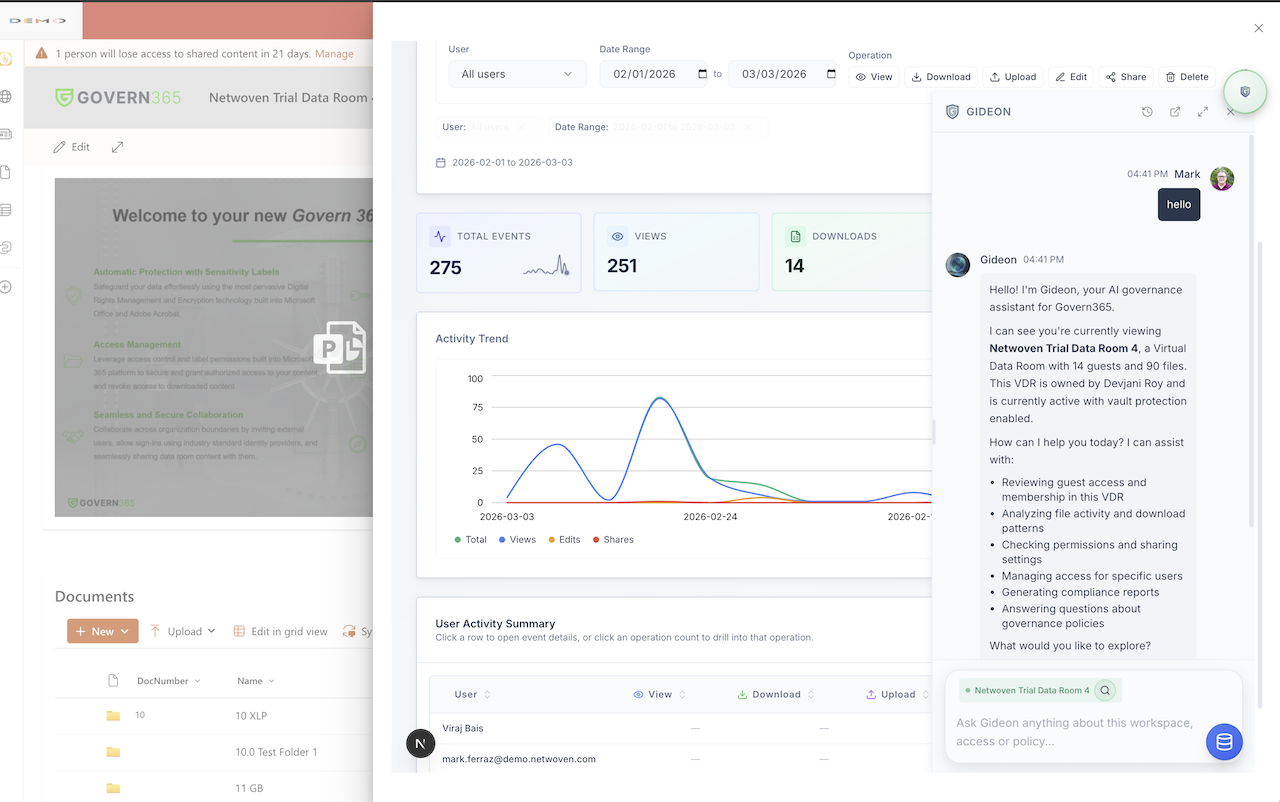Toggle Views series in chart legend
Image resolution: width=1280 pixels, height=802 pixels.
(516, 539)
